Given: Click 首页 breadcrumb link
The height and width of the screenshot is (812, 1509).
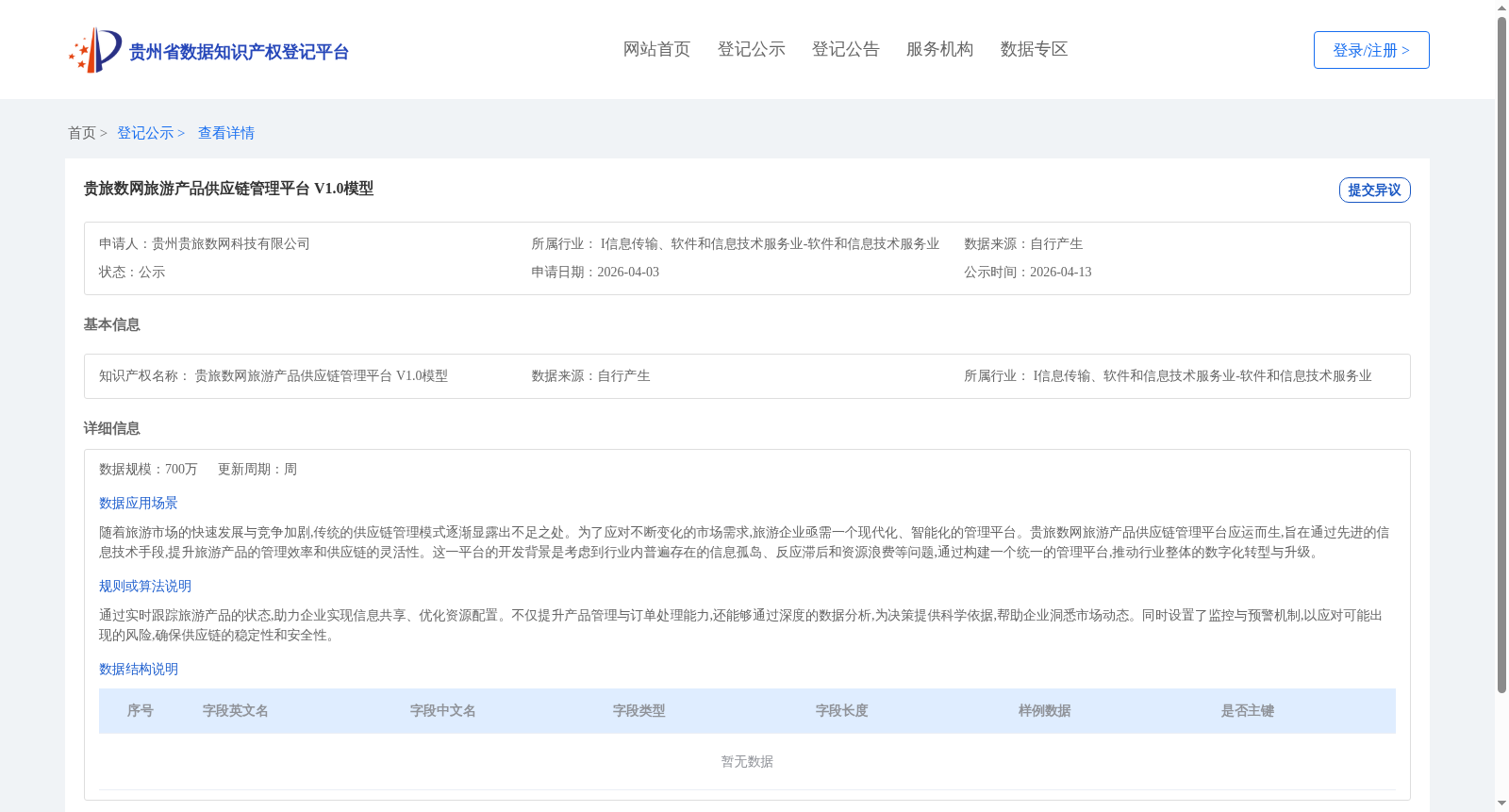Looking at the screenshot, I should click(x=82, y=133).
